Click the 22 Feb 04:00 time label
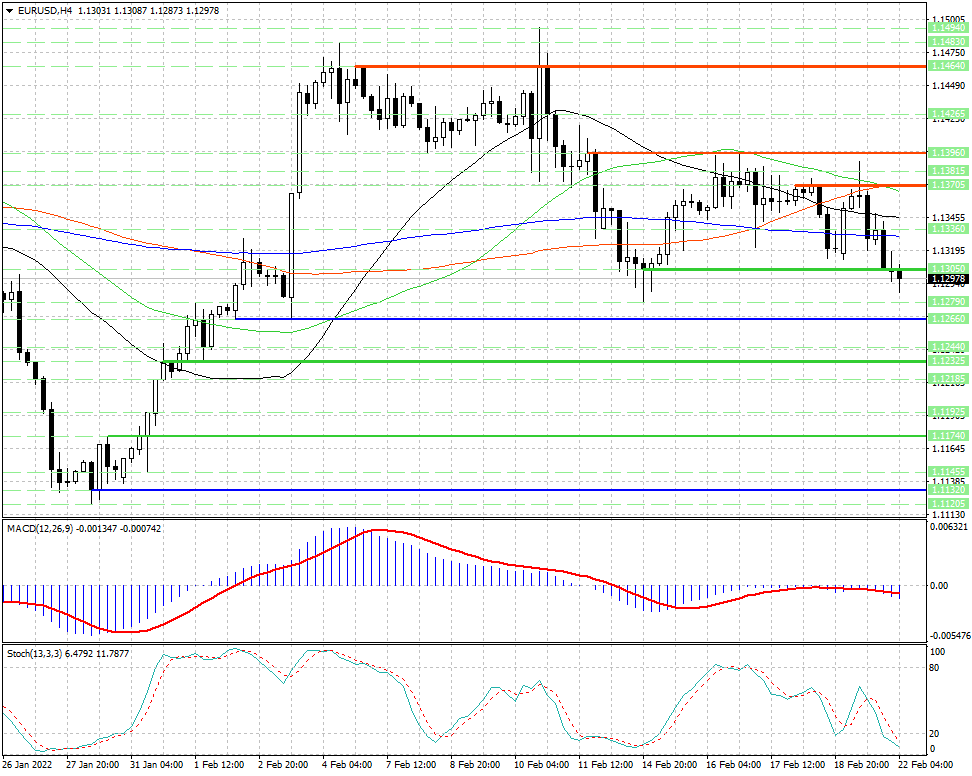Screen dimensions: 972x776 click(x=926, y=765)
